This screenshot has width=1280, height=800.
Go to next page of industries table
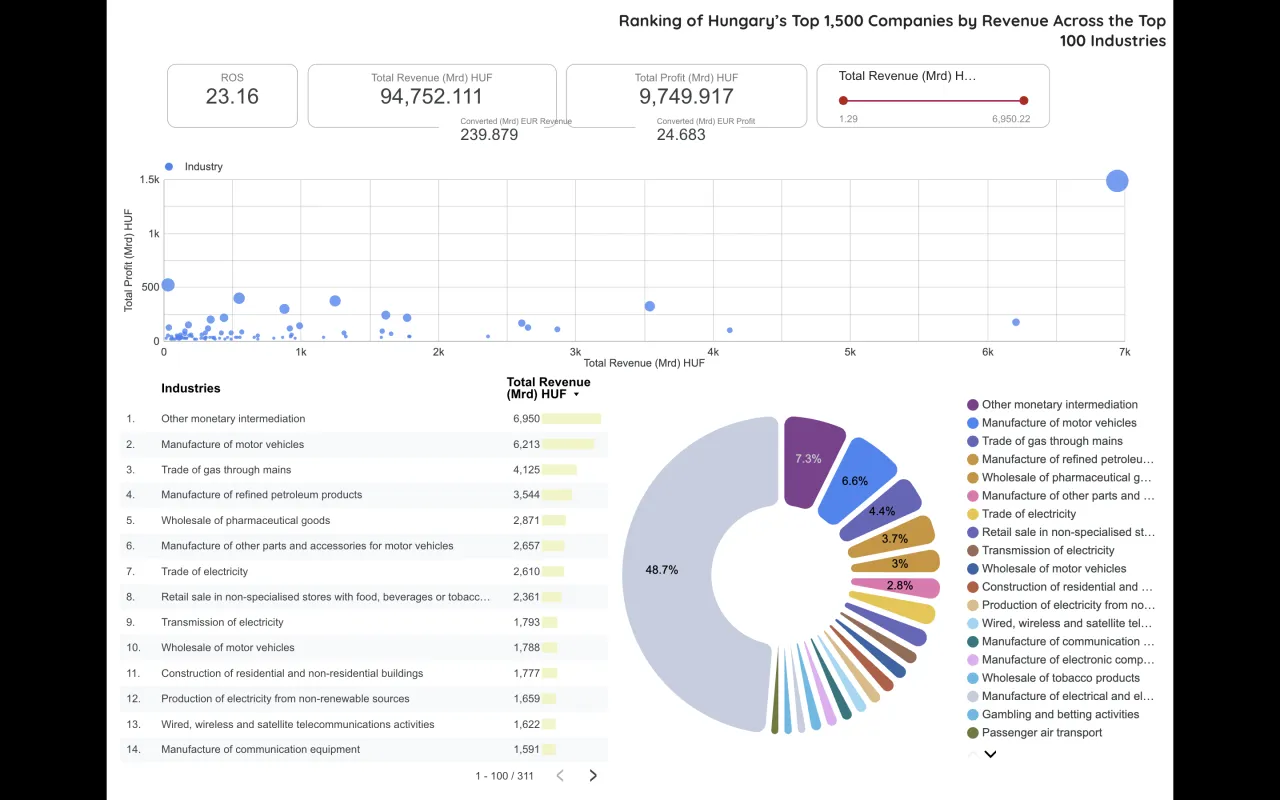pyautogui.click(x=593, y=775)
